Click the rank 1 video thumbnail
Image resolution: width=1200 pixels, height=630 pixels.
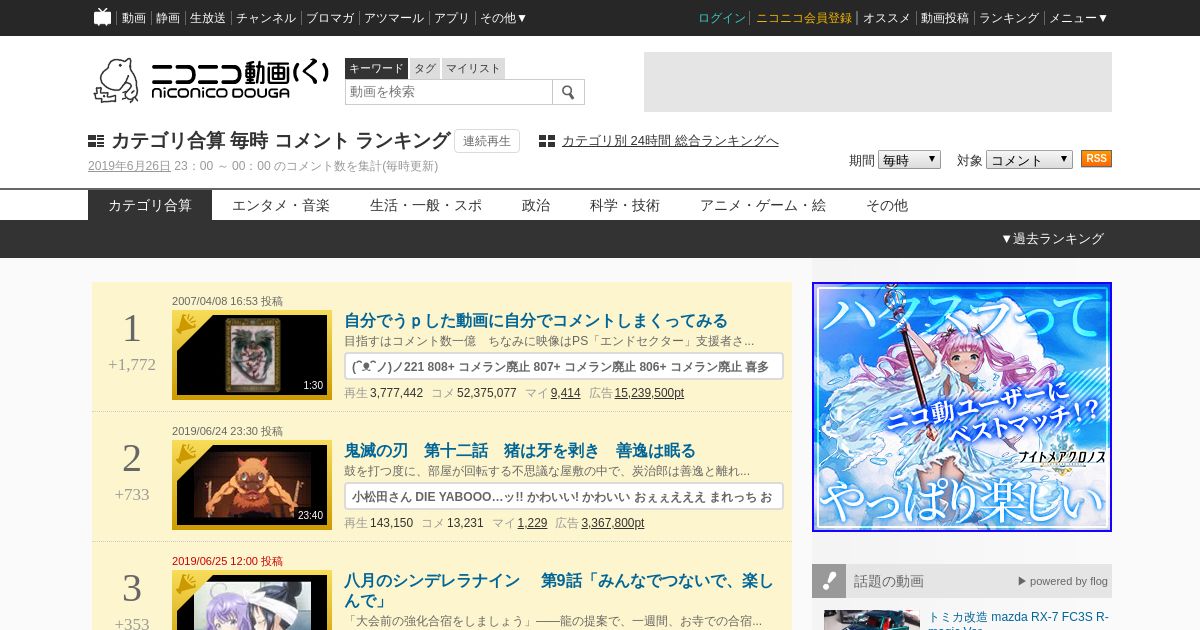coord(252,355)
